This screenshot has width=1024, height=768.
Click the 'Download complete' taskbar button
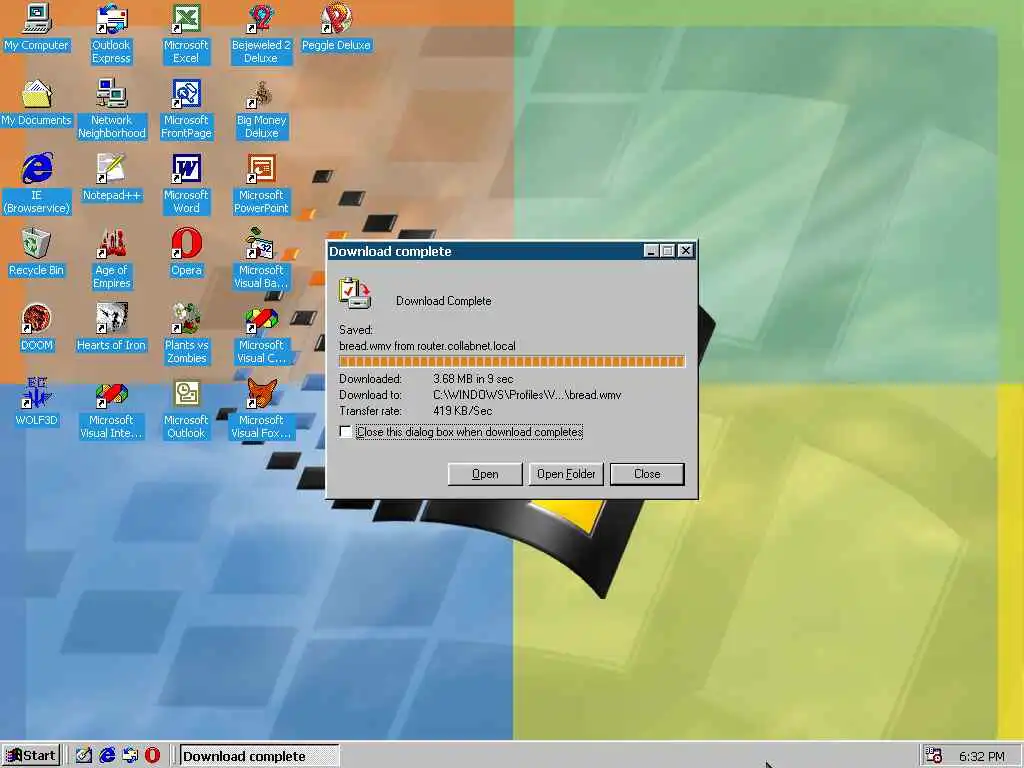click(x=259, y=756)
